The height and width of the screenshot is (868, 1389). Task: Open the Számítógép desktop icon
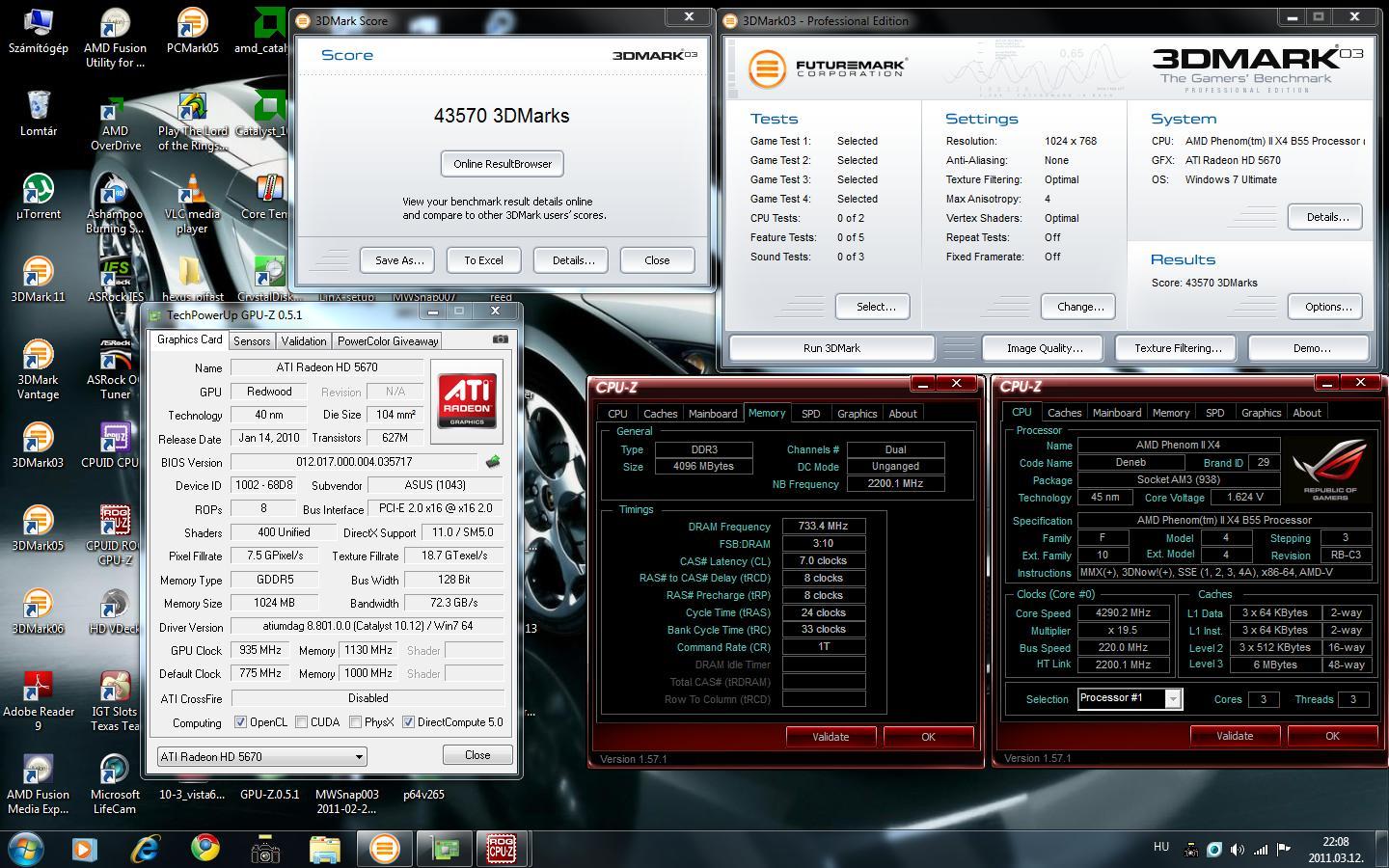pos(38,30)
